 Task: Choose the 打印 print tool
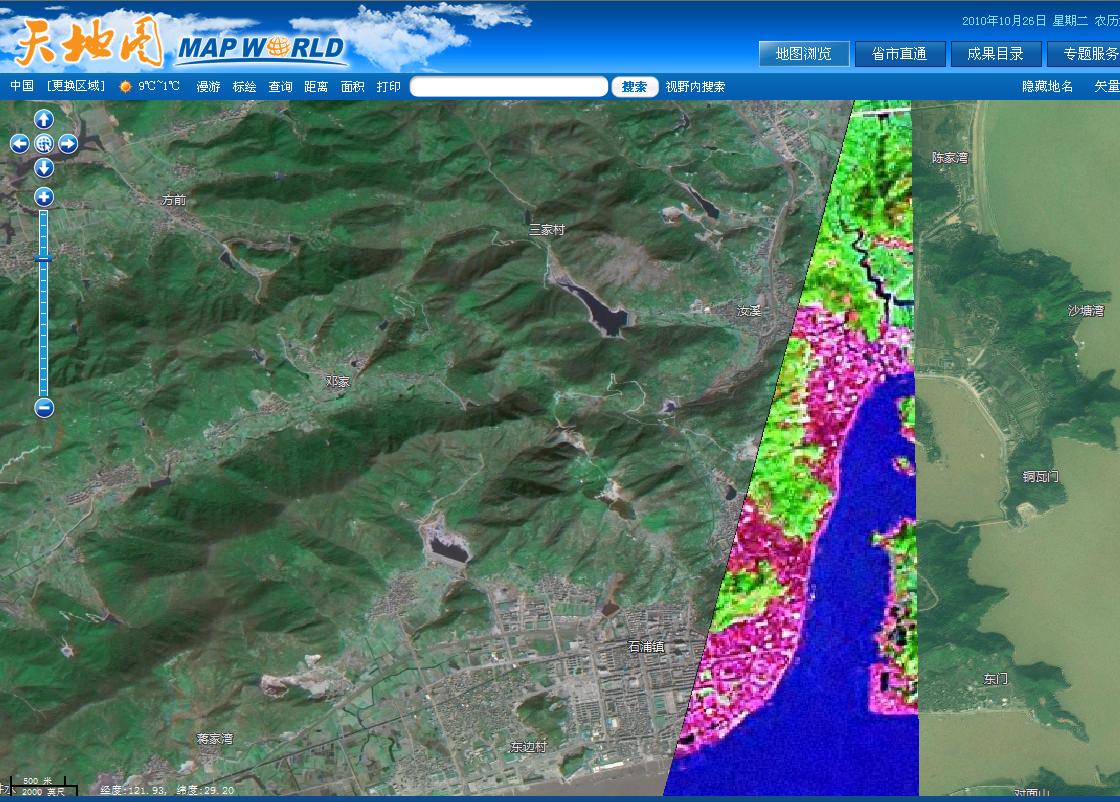(x=388, y=87)
